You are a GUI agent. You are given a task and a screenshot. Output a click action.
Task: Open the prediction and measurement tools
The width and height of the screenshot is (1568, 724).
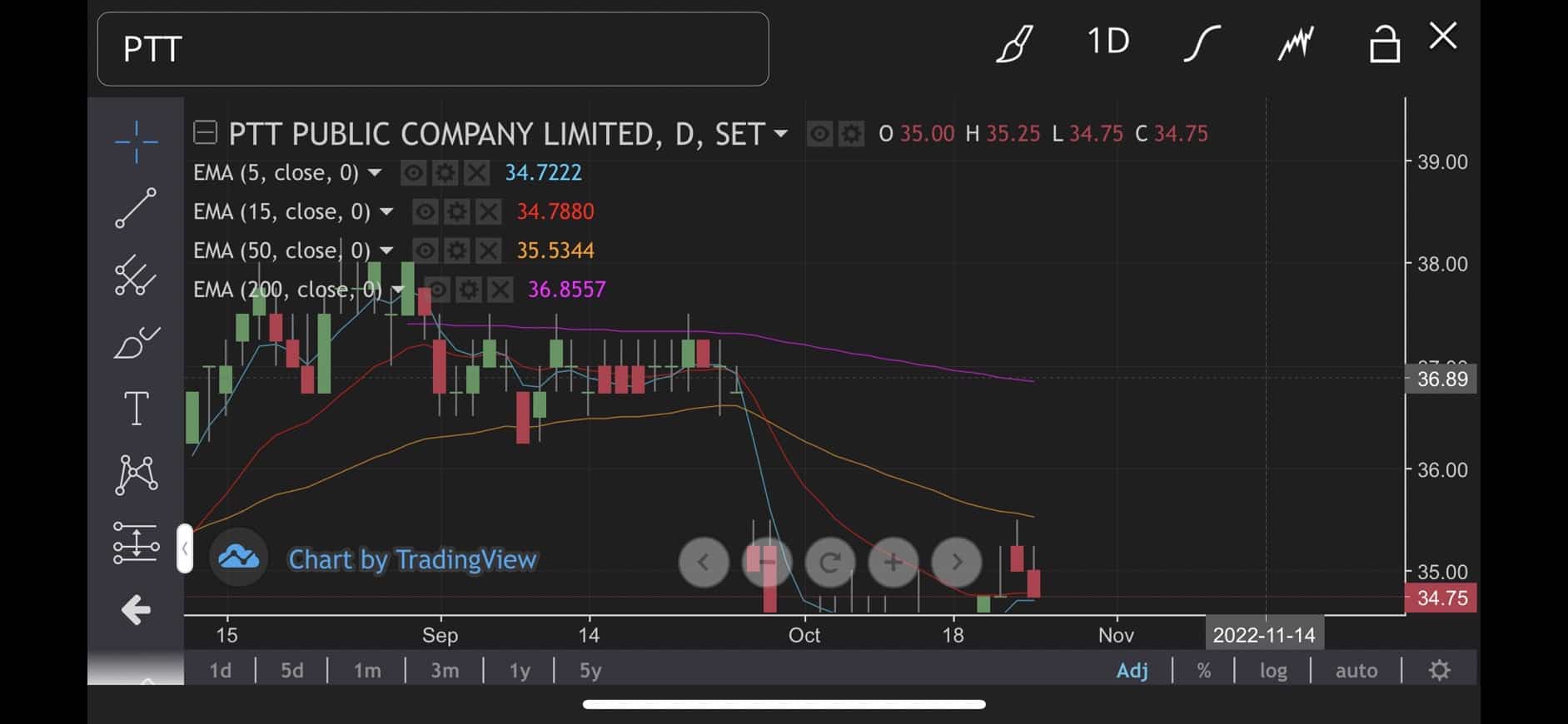136,543
